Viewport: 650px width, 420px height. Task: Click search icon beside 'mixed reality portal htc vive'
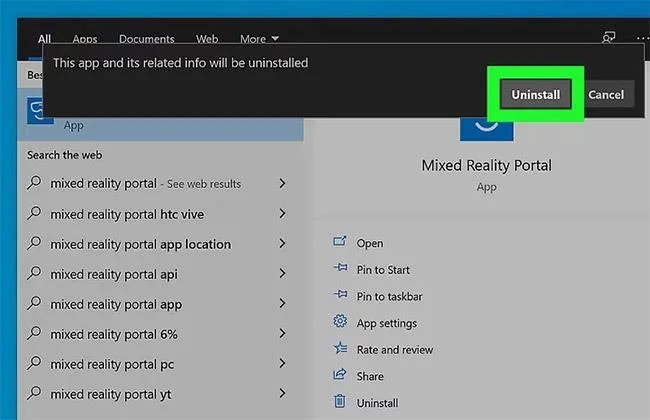tap(34, 213)
